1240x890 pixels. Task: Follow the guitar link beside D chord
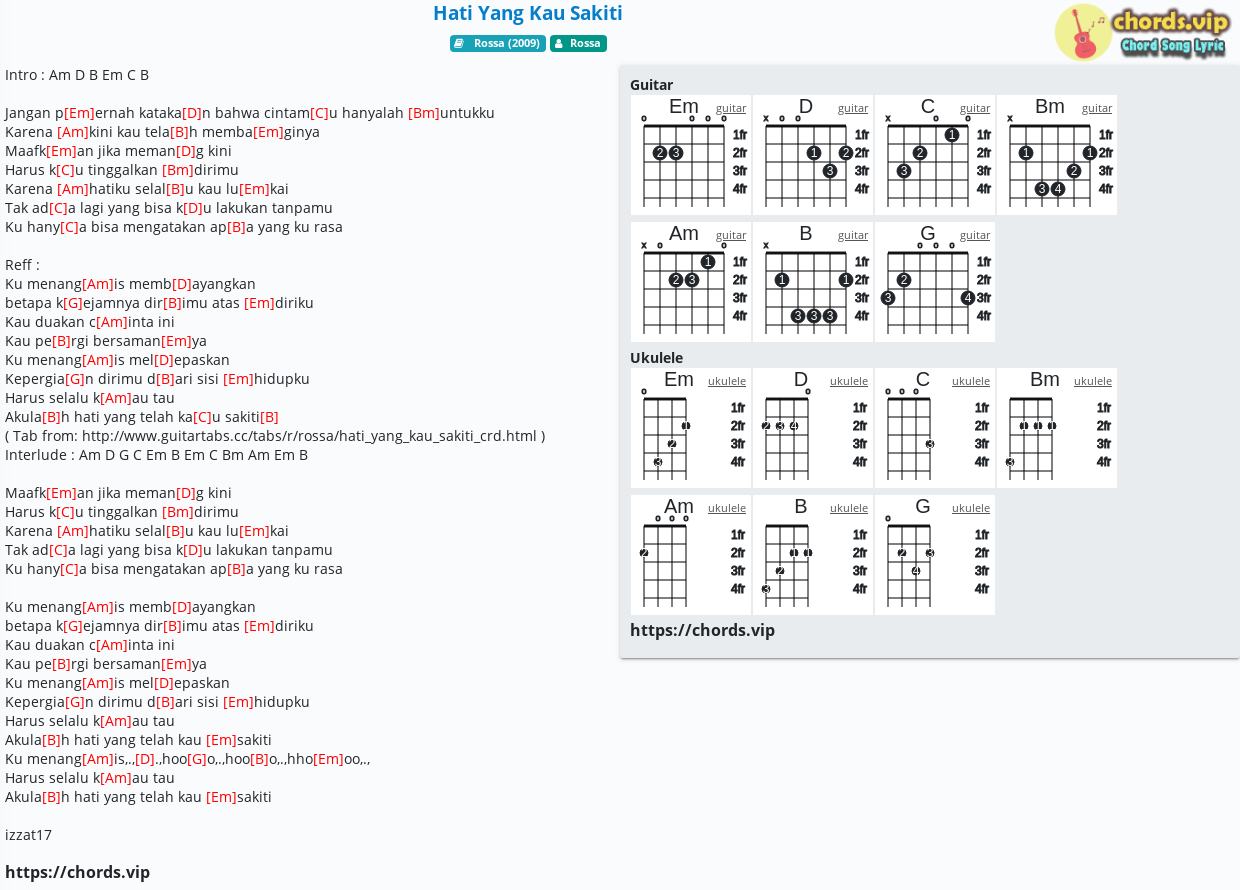point(853,108)
